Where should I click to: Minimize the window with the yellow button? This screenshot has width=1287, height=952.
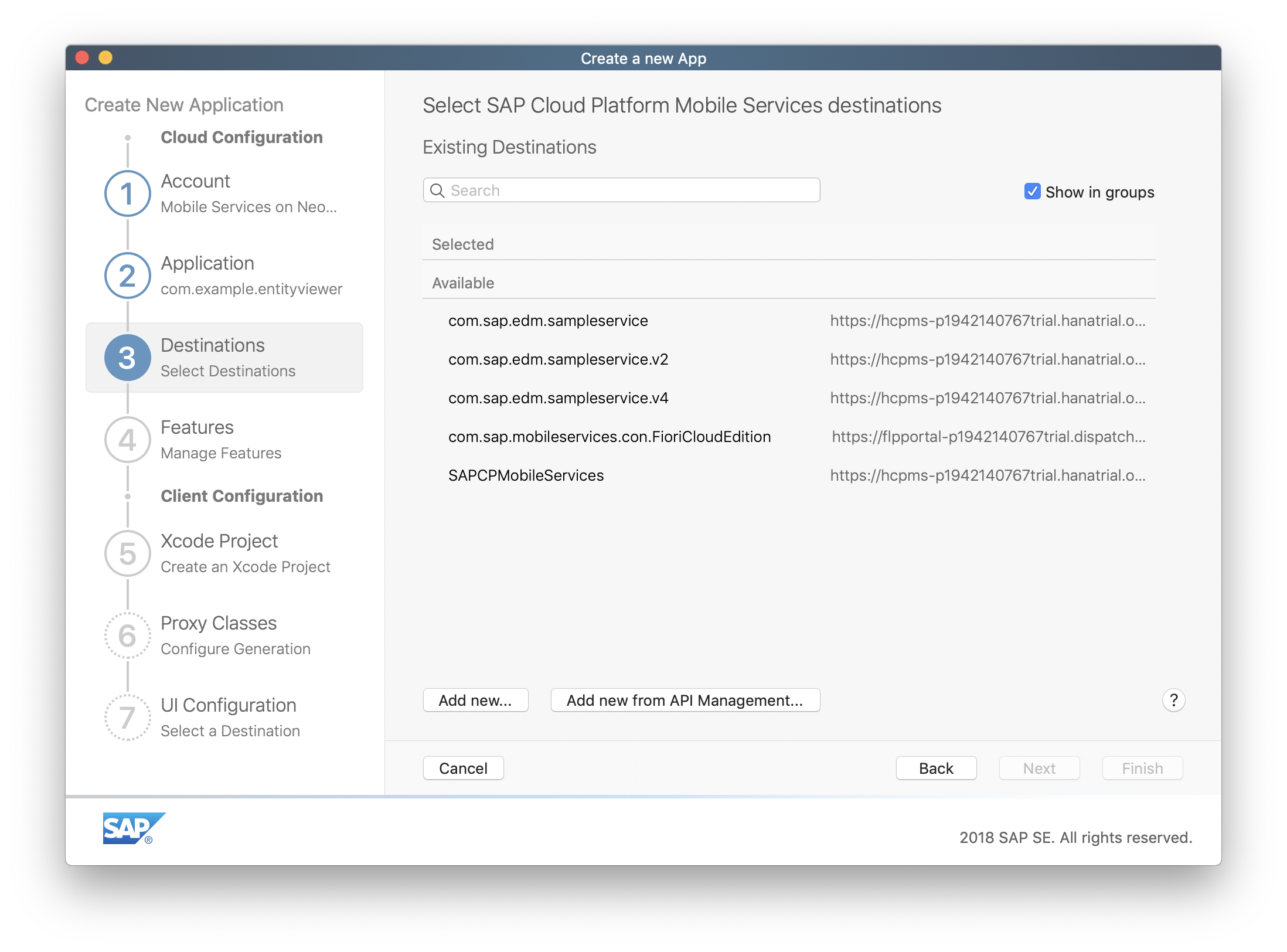pos(105,57)
